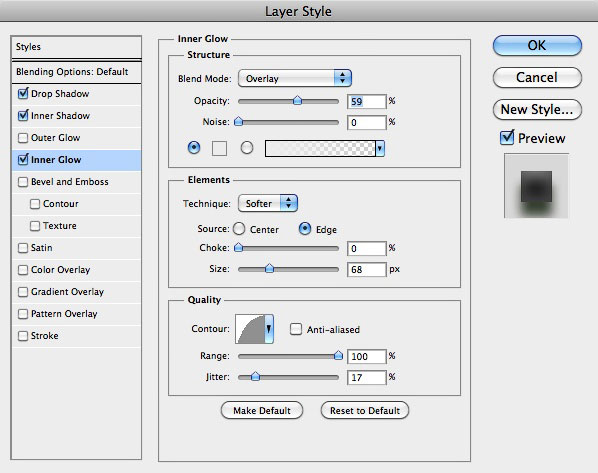
Task: Click the Contour curve thumbnail
Action: [250, 329]
